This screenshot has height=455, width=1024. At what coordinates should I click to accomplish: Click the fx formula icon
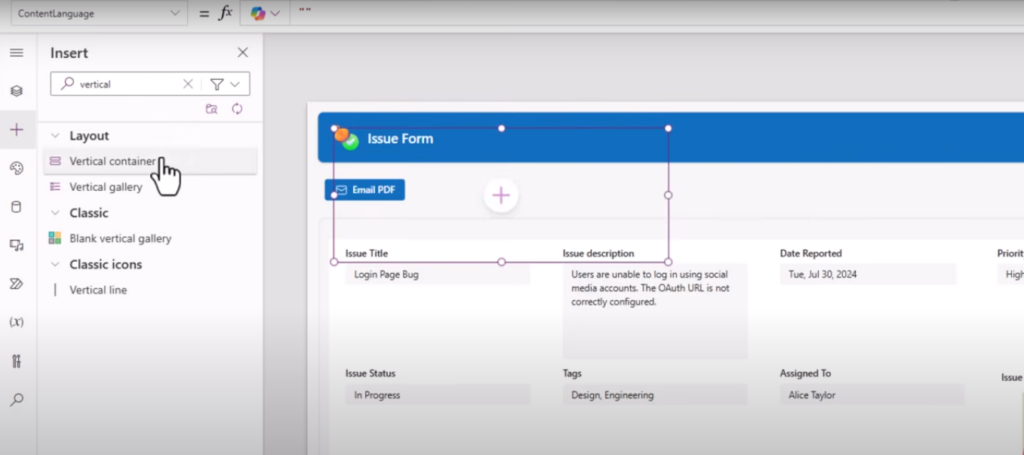point(225,13)
